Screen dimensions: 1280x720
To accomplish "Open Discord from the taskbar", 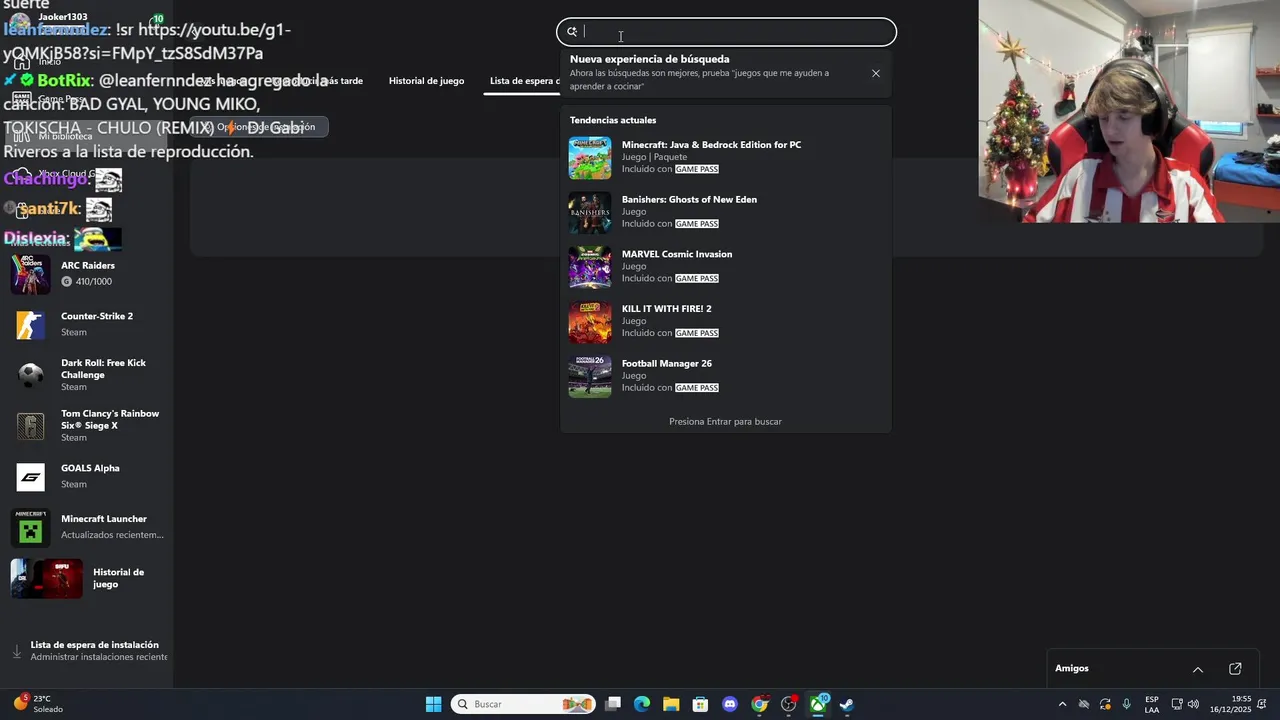I will click(x=730, y=704).
